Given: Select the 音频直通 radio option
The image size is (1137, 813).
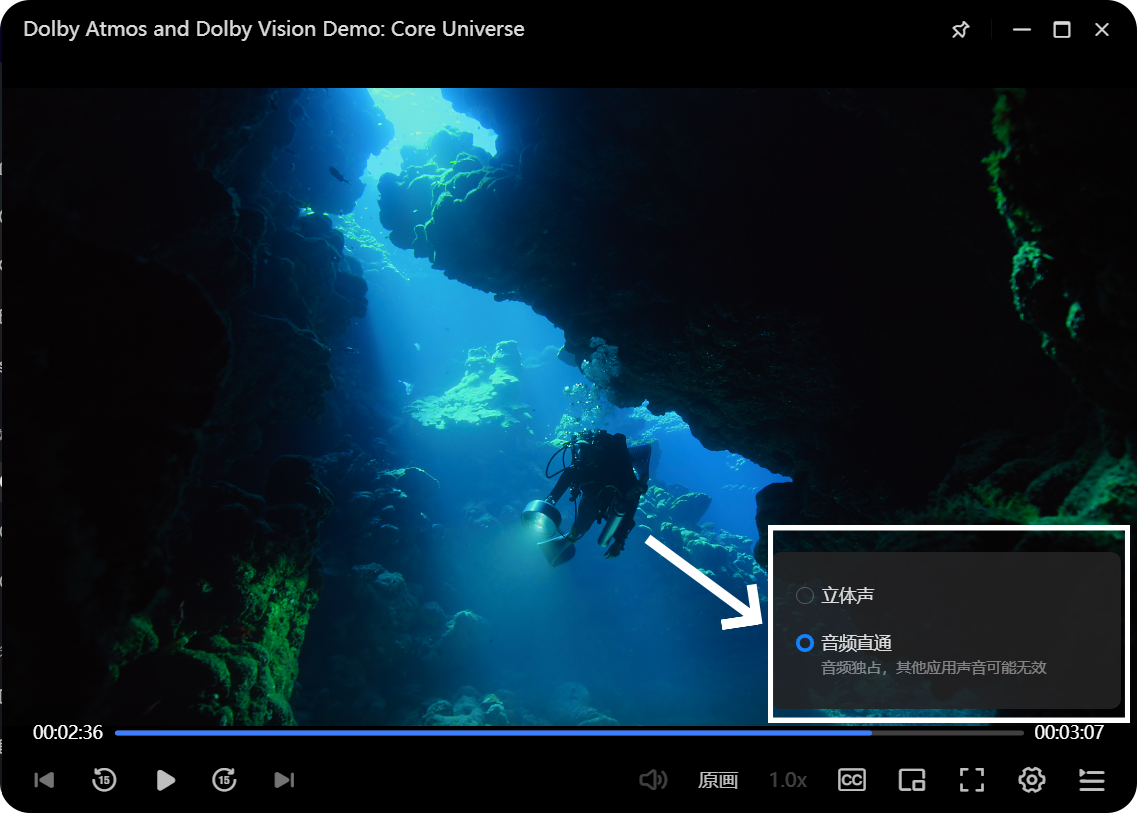Looking at the screenshot, I should (805, 643).
